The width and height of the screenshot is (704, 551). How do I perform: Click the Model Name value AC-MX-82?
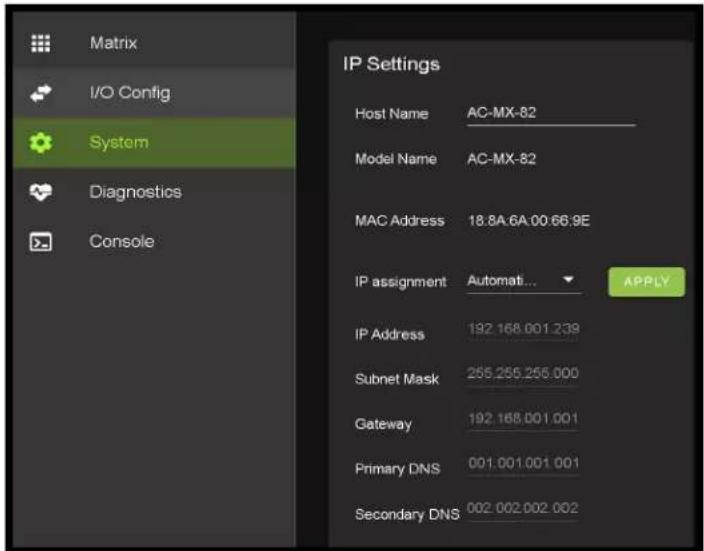pyautogui.click(x=502, y=159)
